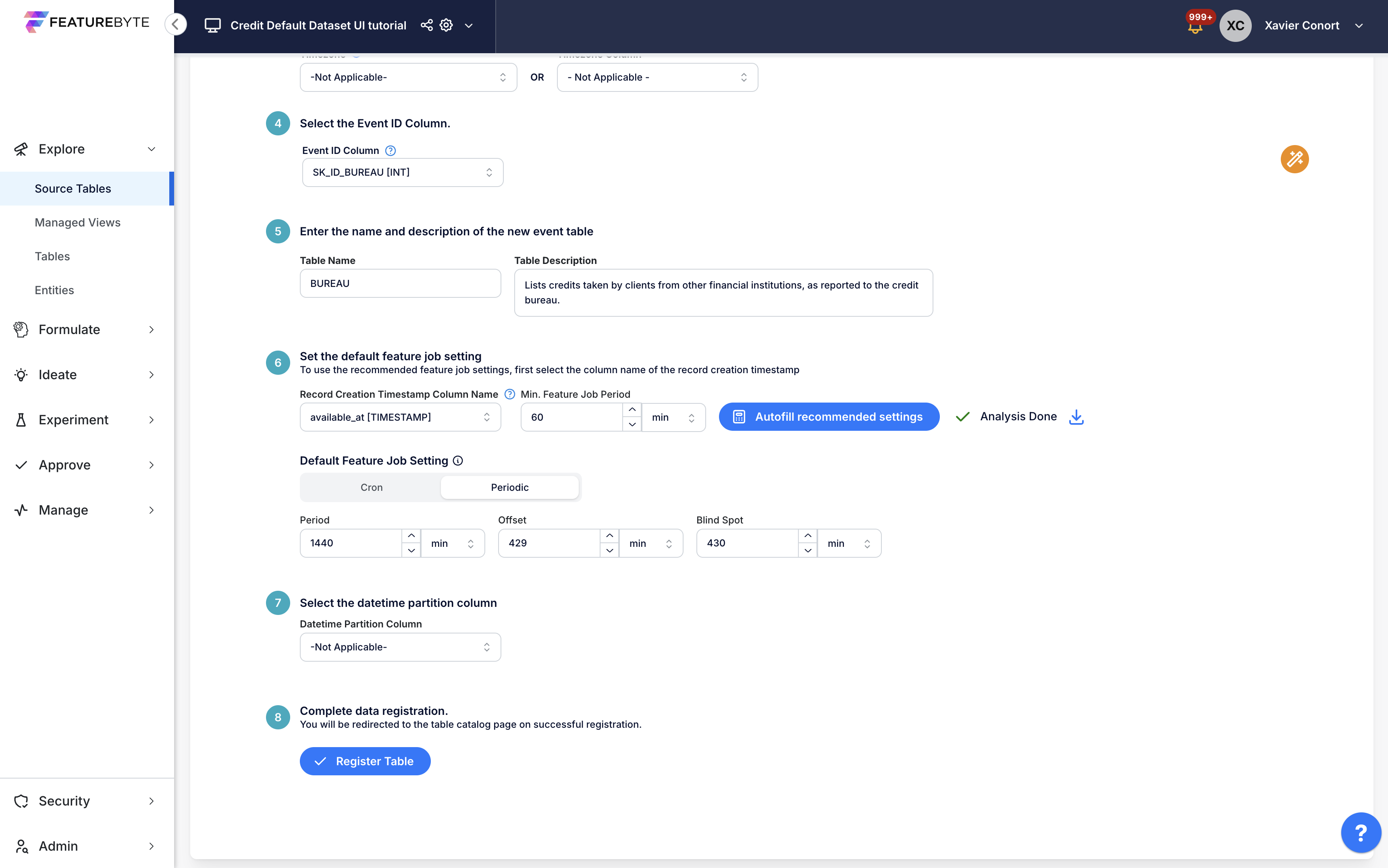Screen dimensions: 1388x868
Task: Click Autofill recommended settings button
Action: pyautogui.click(x=828, y=417)
